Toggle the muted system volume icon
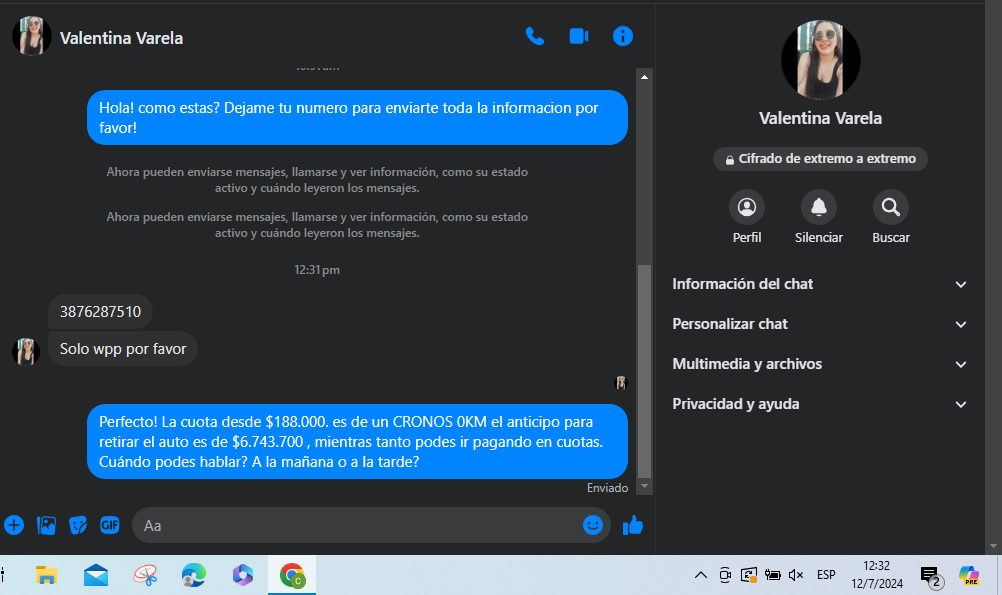This screenshot has width=1002, height=595. click(x=796, y=575)
